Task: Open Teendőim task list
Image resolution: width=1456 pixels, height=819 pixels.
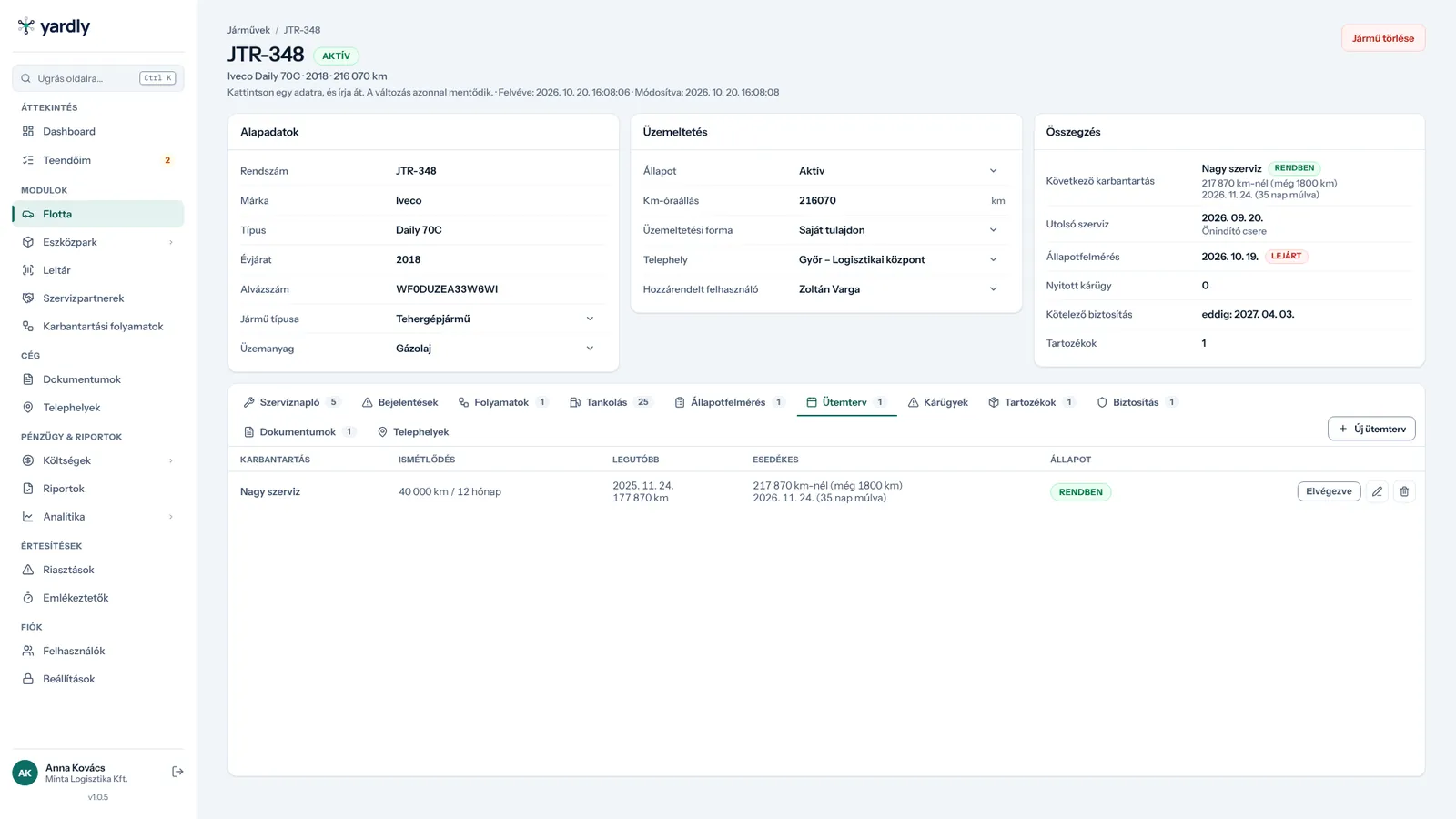Action: click(x=98, y=160)
